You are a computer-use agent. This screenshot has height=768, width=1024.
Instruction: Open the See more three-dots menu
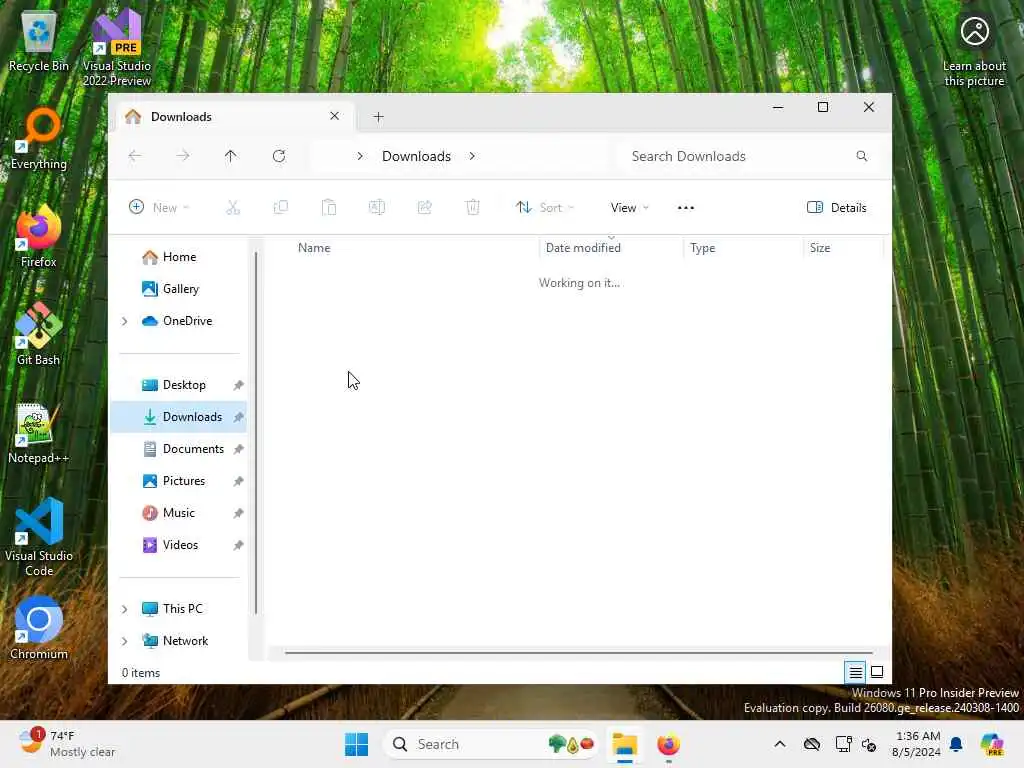tap(686, 208)
